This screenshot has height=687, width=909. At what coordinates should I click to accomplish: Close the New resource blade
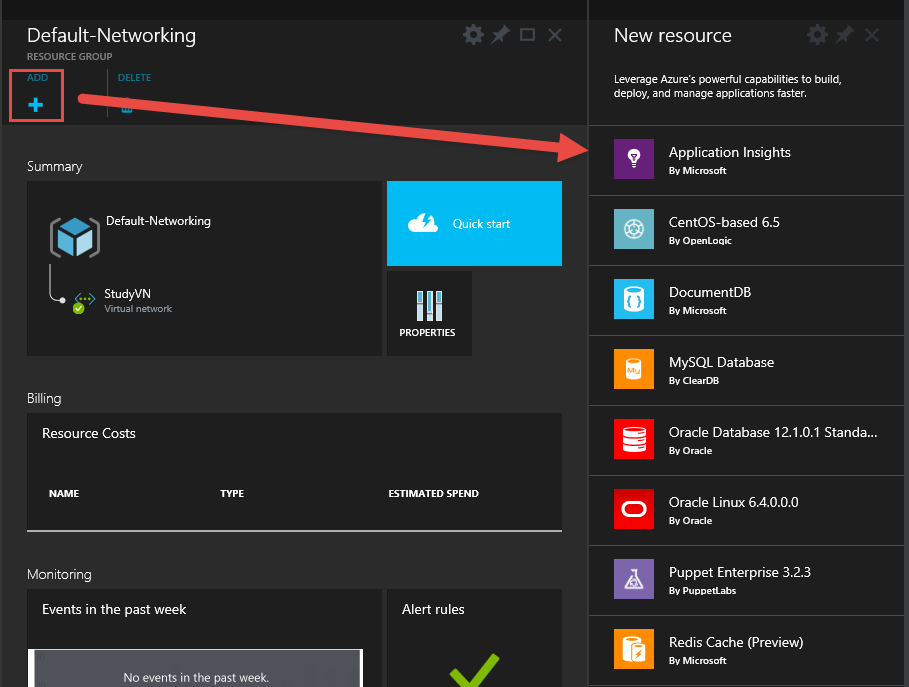click(x=872, y=35)
